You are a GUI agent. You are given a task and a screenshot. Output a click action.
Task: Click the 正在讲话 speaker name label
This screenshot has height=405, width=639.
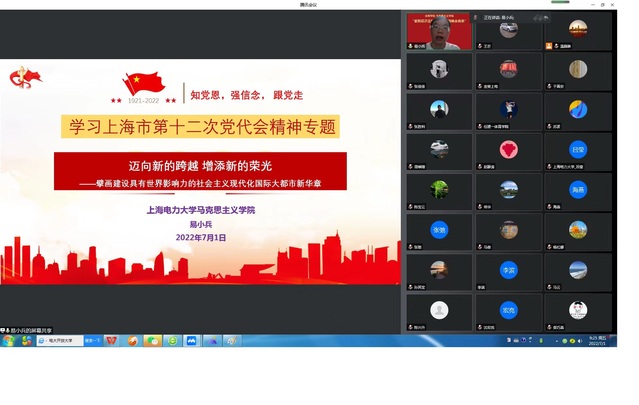point(499,18)
